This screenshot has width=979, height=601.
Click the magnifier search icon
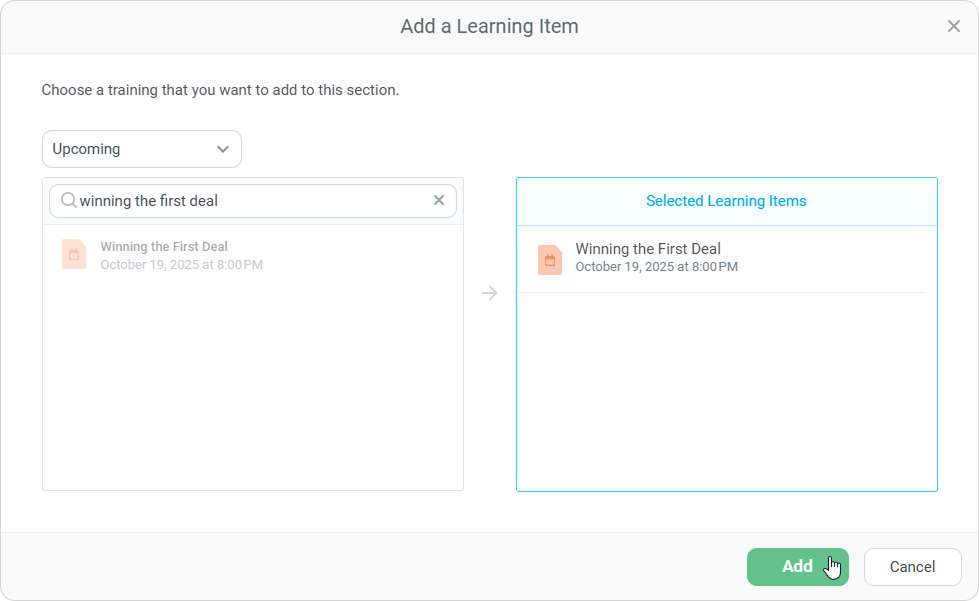(x=68, y=201)
